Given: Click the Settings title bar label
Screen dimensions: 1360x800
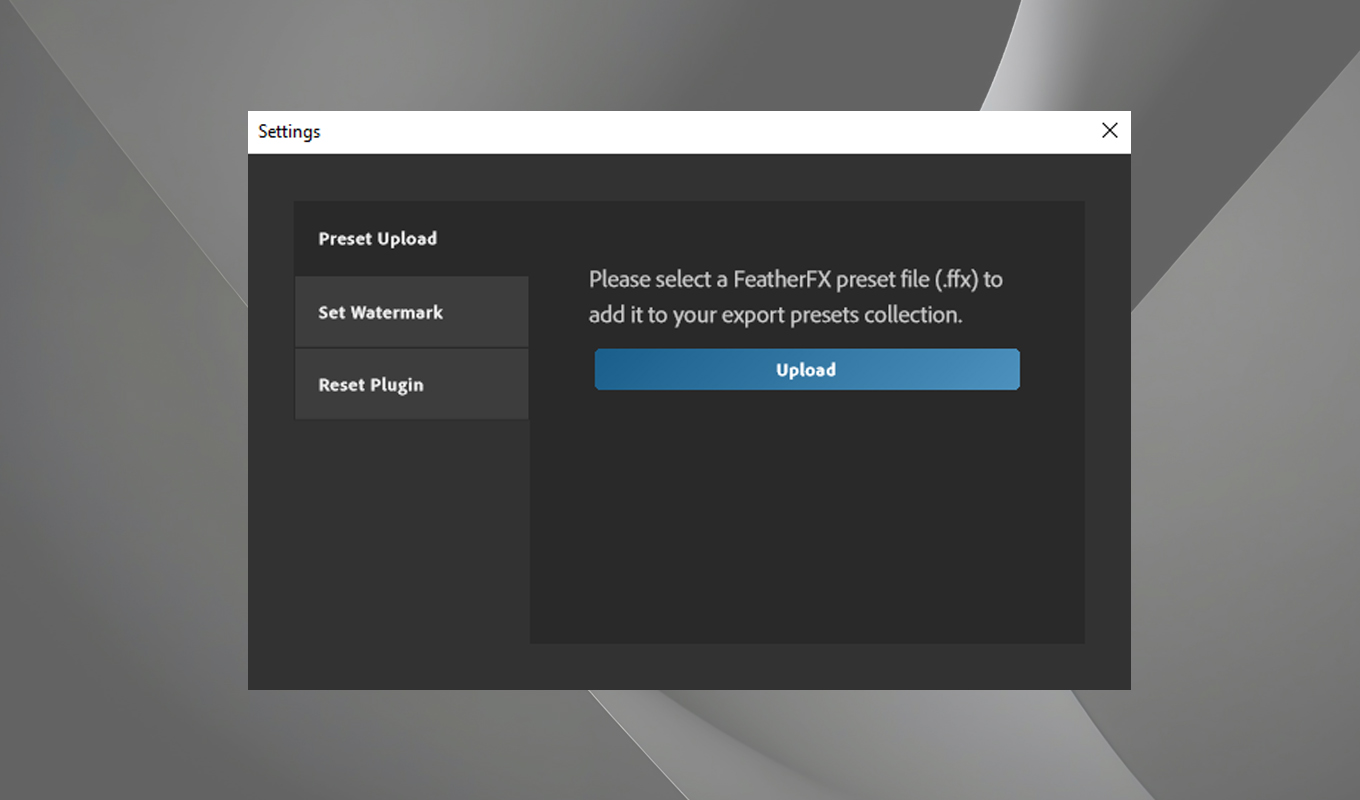Looking at the screenshot, I should pyautogui.click(x=288, y=131).
